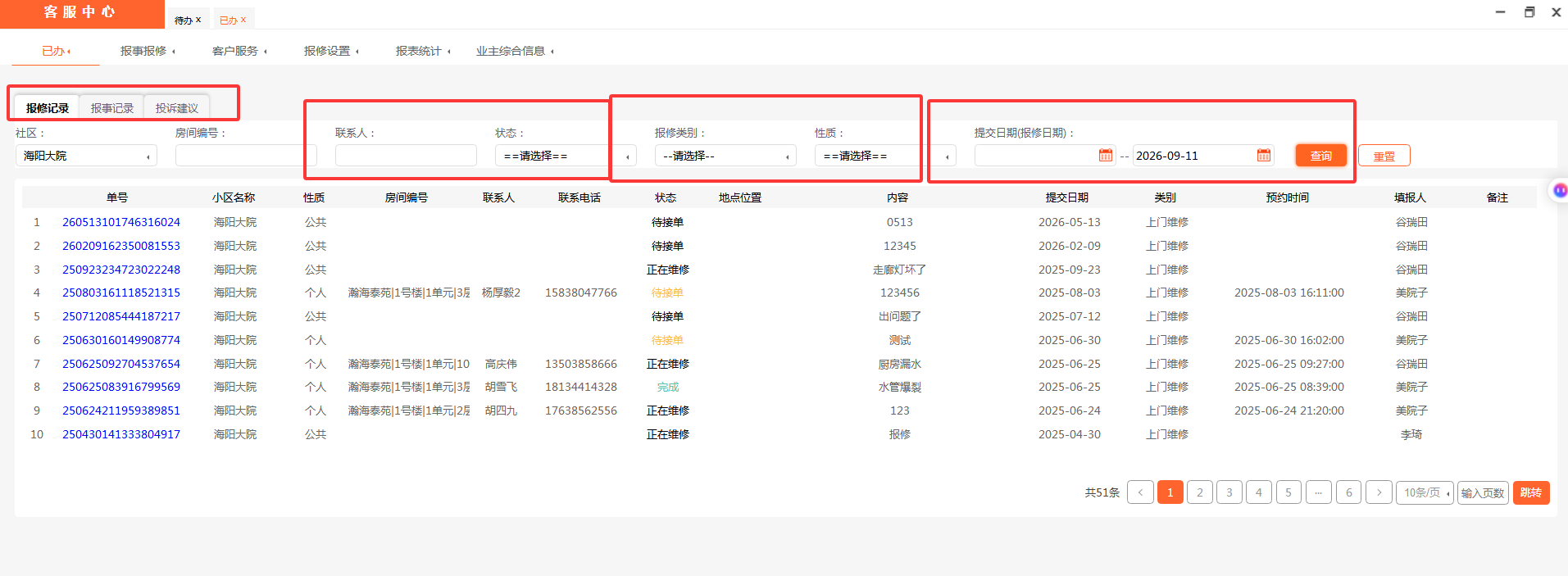Click the floating assistant icon at right edge

click(1558, 190)
